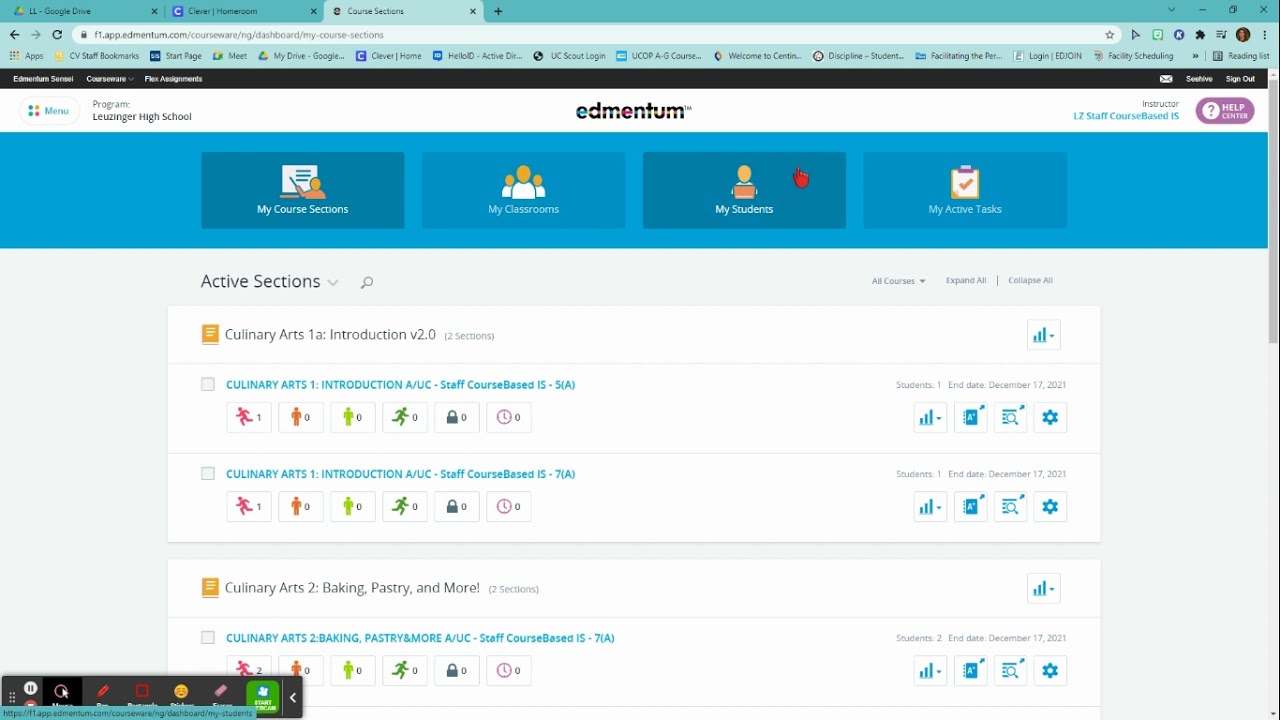Image resolution: width=1280 pixels, height=720 pixels.
Task: Open My Students tile
Action: click(x=744, y=190)
